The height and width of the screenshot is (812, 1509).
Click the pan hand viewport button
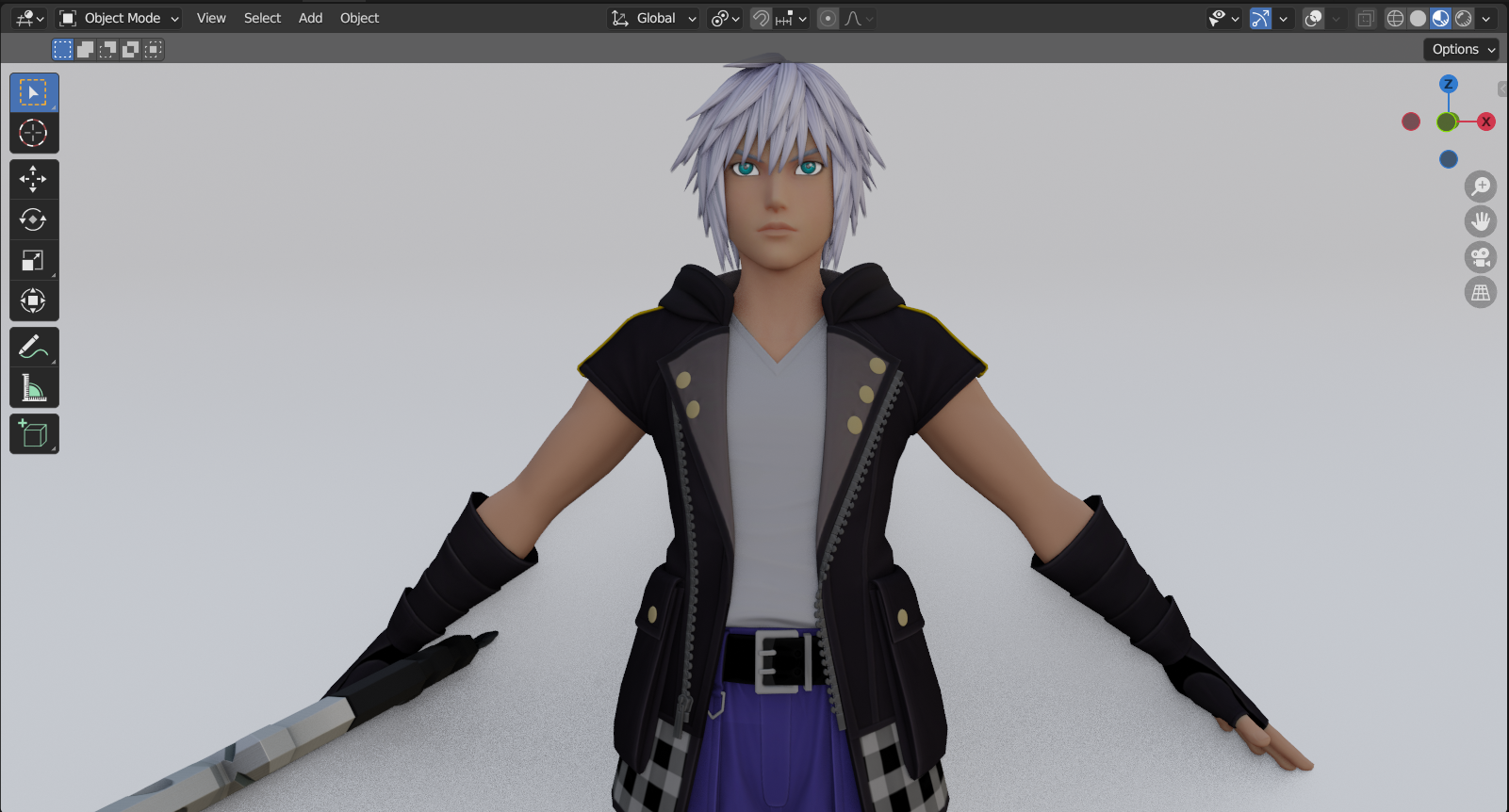click(1481, 221)
